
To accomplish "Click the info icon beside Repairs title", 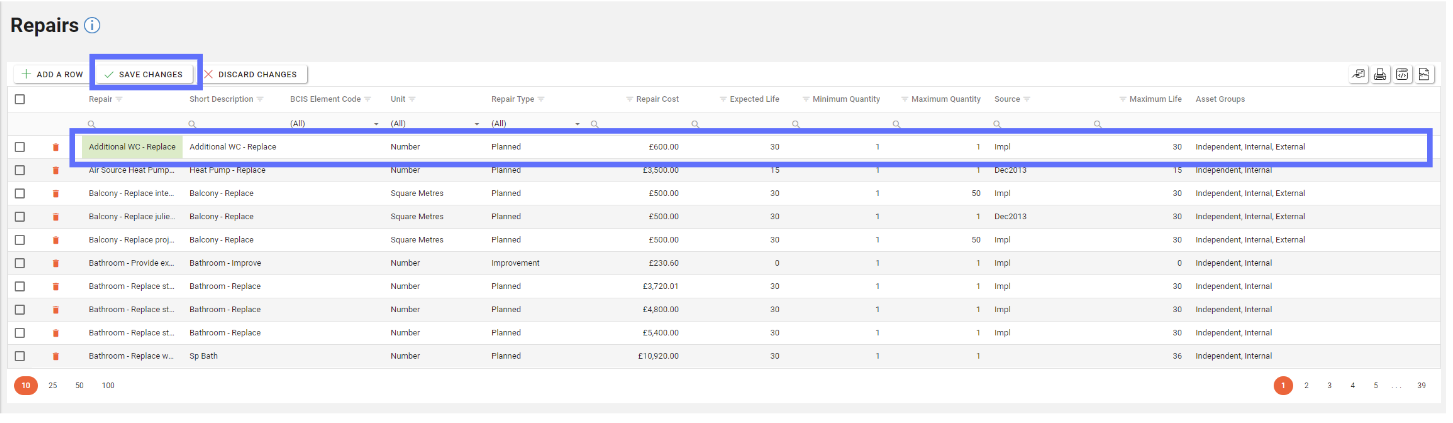I will tap(92, 26).
